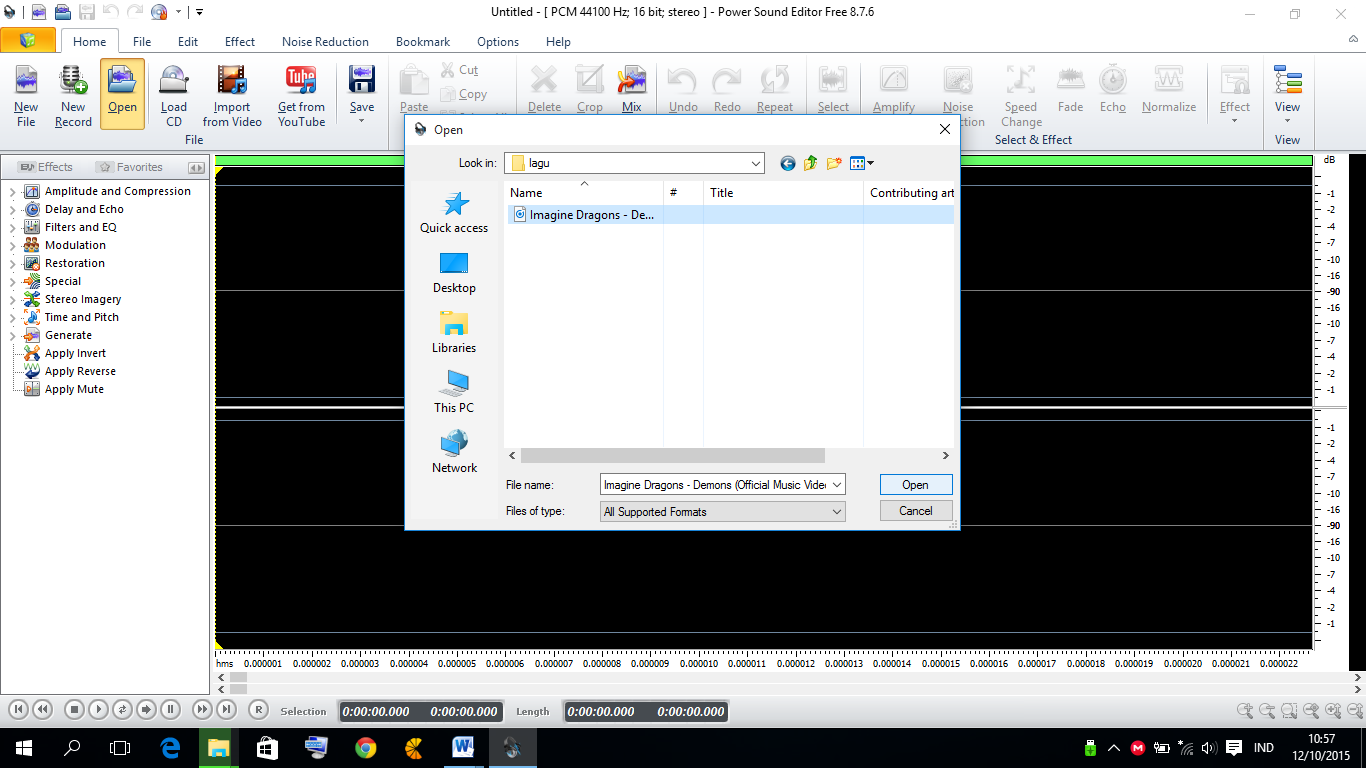Select Apply Reverse in effects tree
Image resolution: width=1366 pixels, height=768 pixels.
click(80, 371)
